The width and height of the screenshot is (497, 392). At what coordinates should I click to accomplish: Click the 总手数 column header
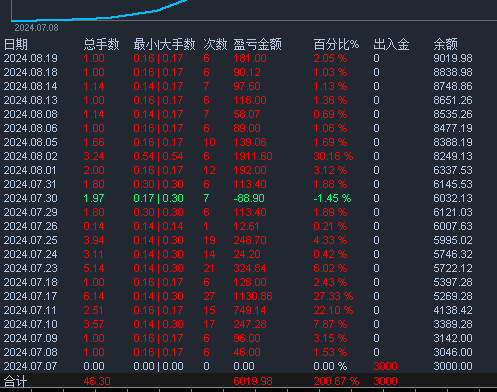coord(101,44)
